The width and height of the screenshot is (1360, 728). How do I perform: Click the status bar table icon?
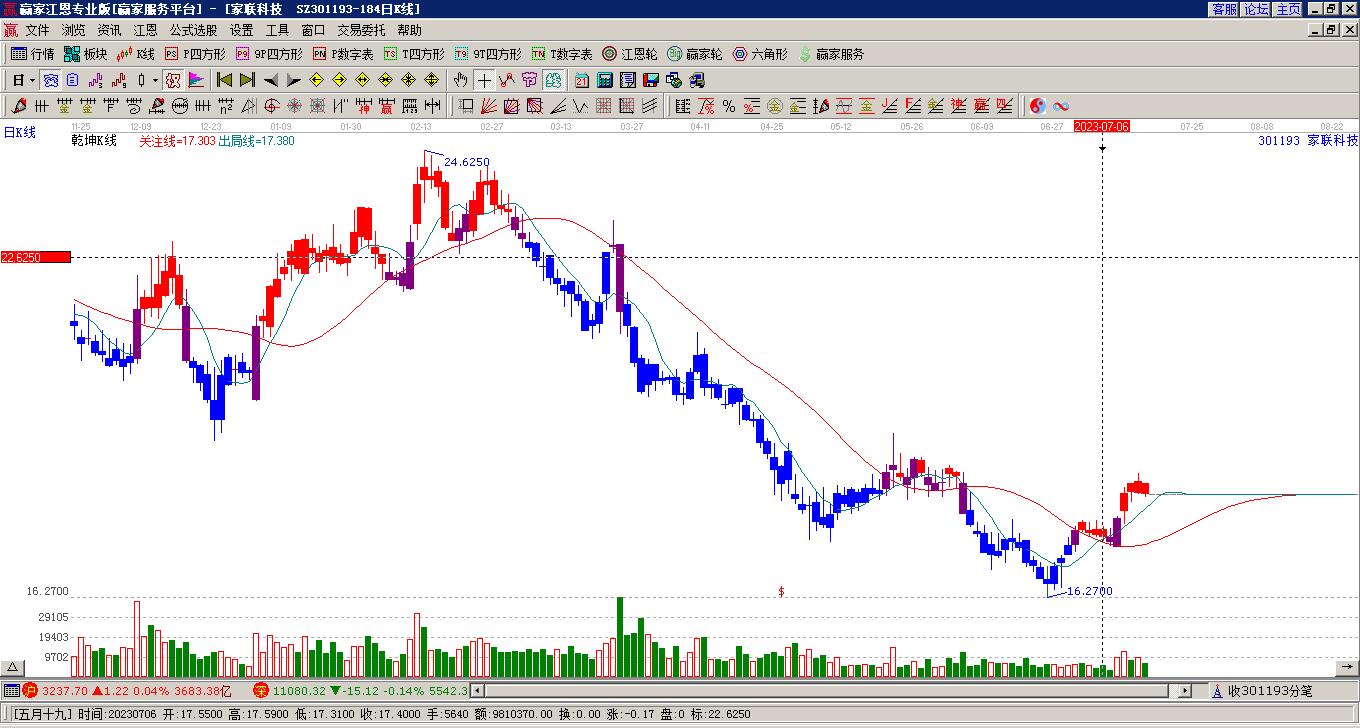pos(11,691)
